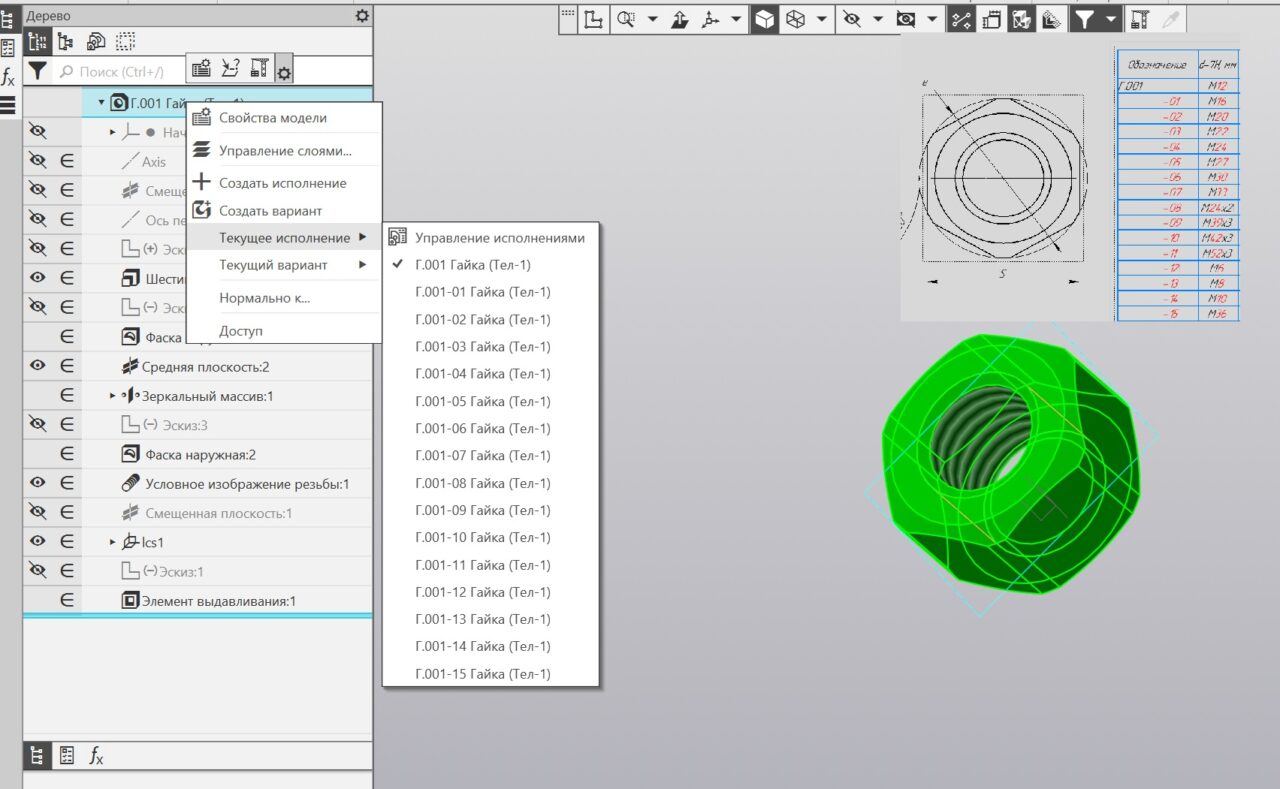Click the crossed-eye hide objects icon in toolbar

coord(852,19)
